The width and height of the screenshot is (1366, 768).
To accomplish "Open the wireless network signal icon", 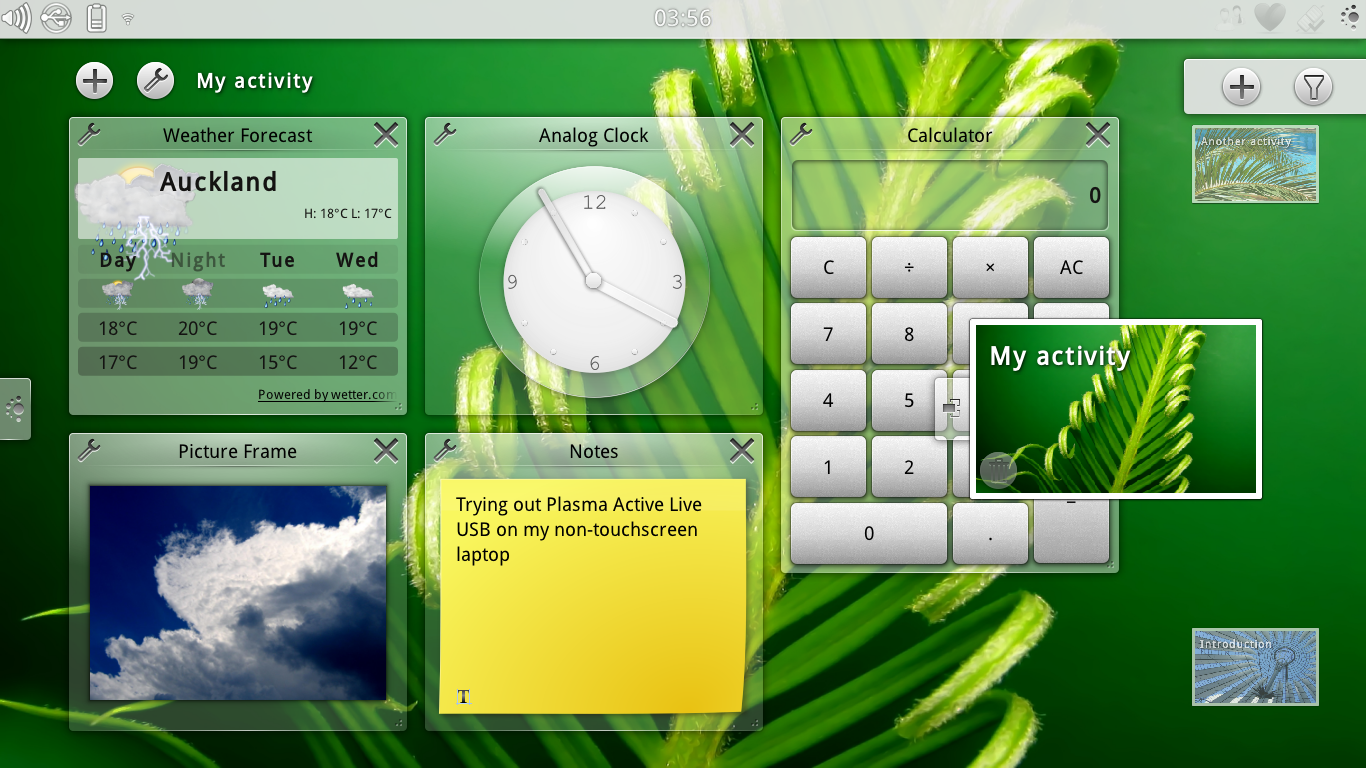I will pyautogui.click(x=128, y=18).
